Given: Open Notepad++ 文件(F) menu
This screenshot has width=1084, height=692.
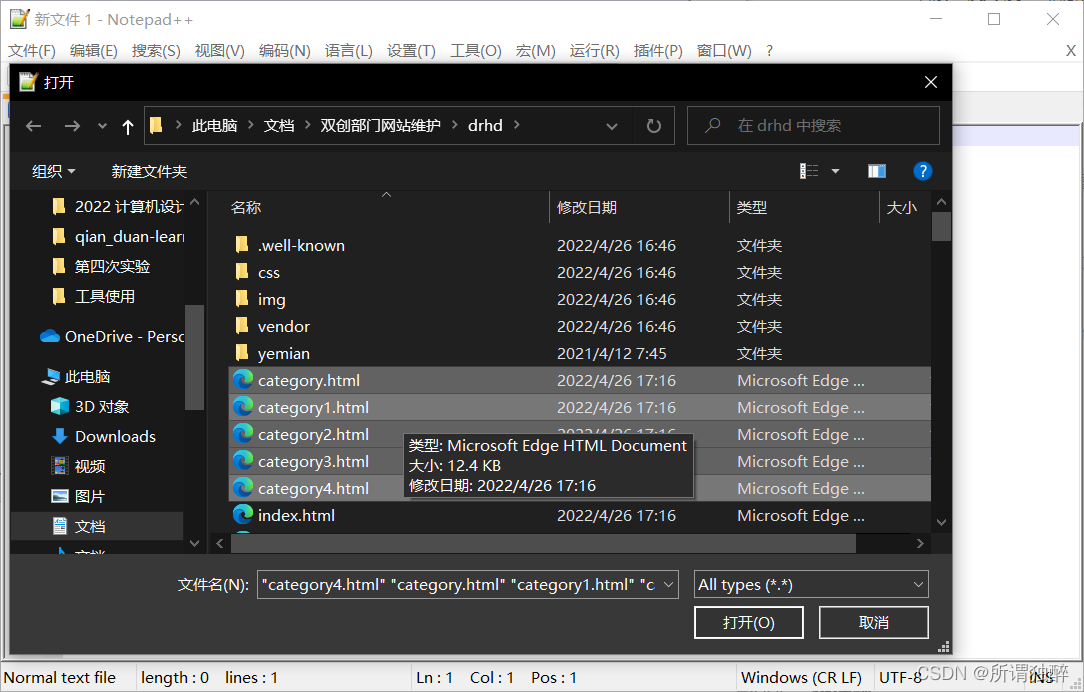Looking at the screenshot, I should [32, 50].
